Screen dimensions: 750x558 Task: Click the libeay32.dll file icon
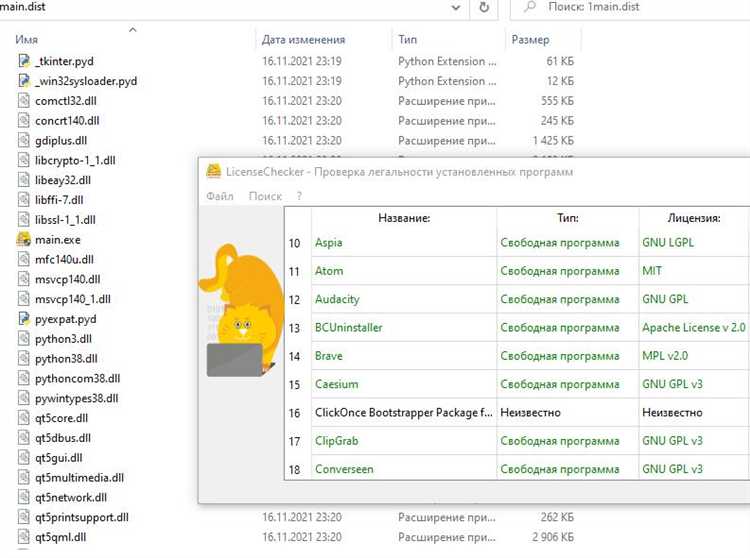coord(24,180)
